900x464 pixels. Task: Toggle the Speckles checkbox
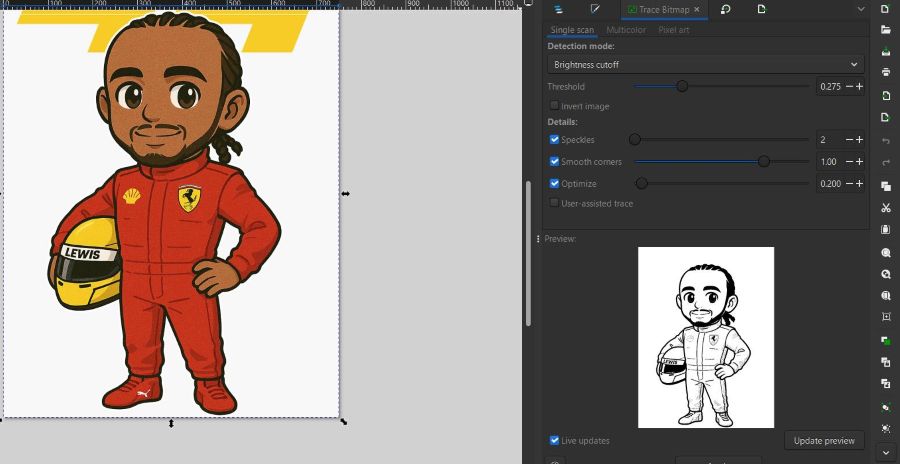[x=554, y=140]
